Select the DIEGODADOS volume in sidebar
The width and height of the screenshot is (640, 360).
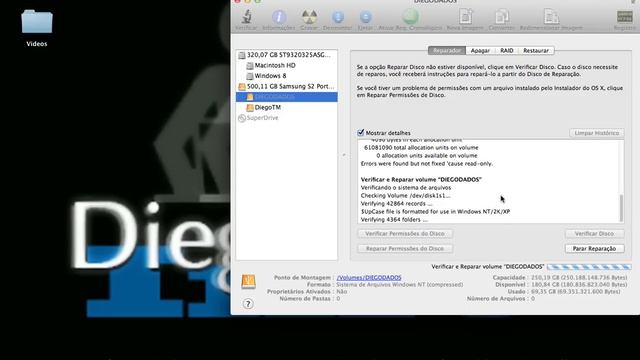287,97
